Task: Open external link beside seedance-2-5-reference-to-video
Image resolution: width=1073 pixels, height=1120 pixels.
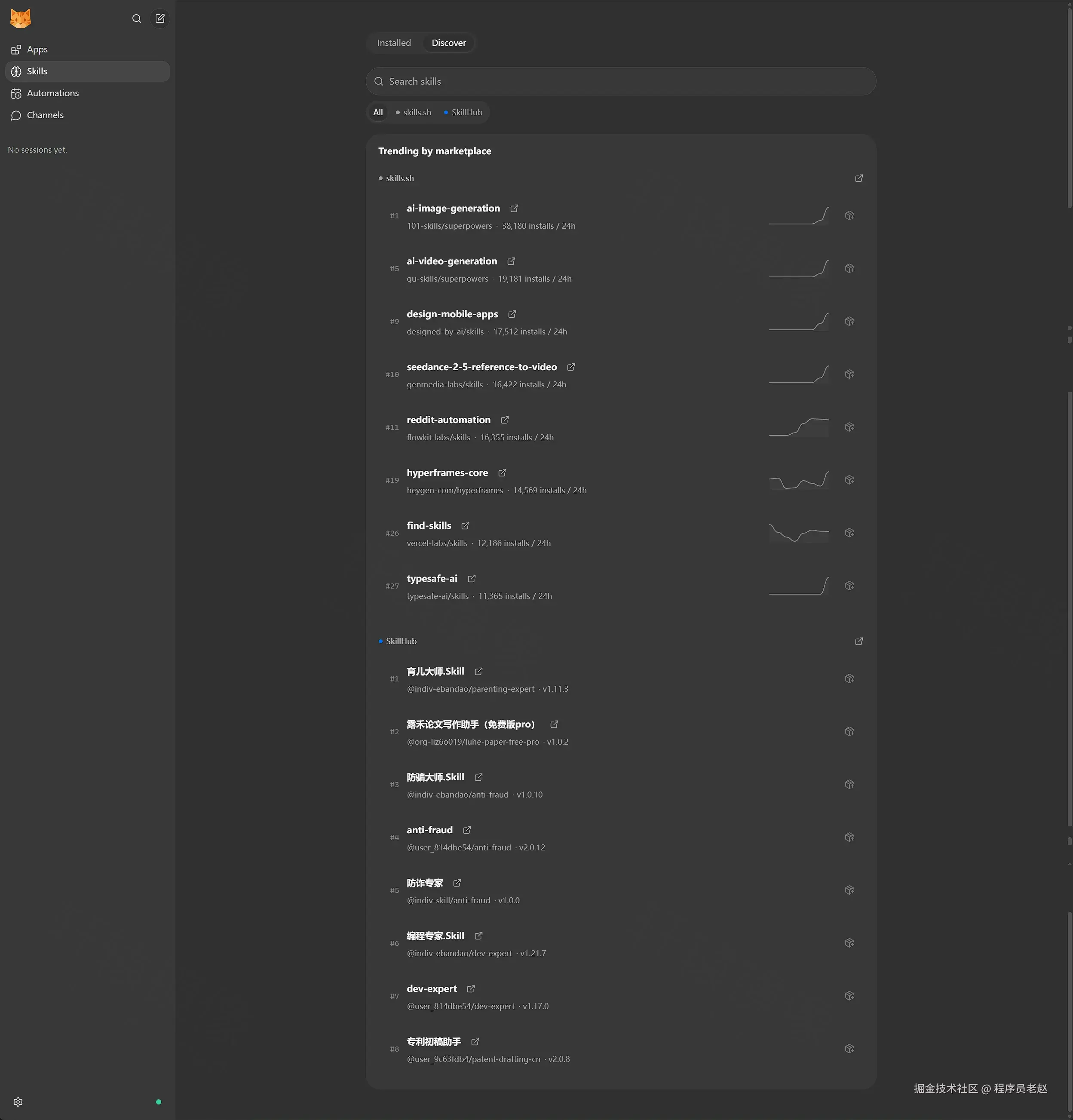Action: pos(571,367)
